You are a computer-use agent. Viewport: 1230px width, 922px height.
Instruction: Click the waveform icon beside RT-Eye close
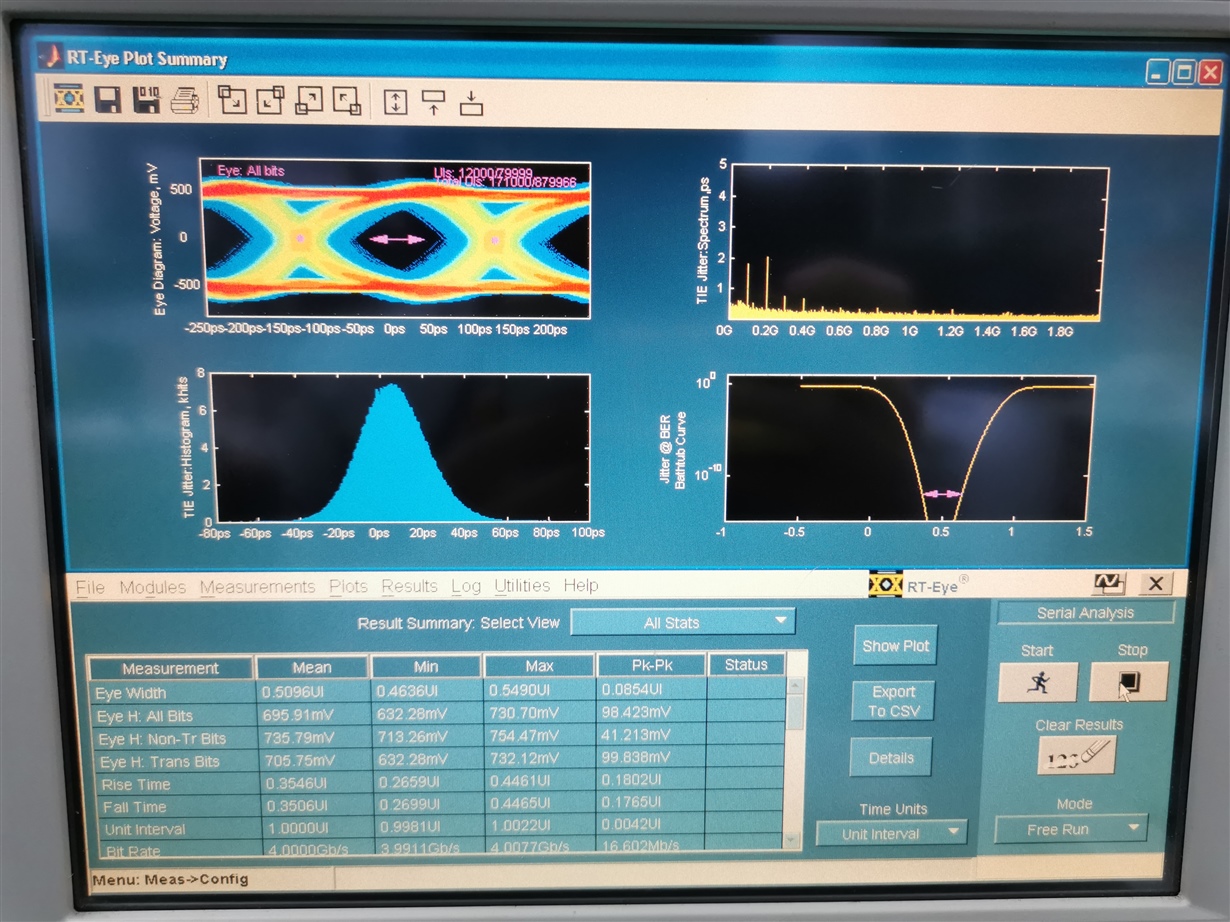[1108, 584]
